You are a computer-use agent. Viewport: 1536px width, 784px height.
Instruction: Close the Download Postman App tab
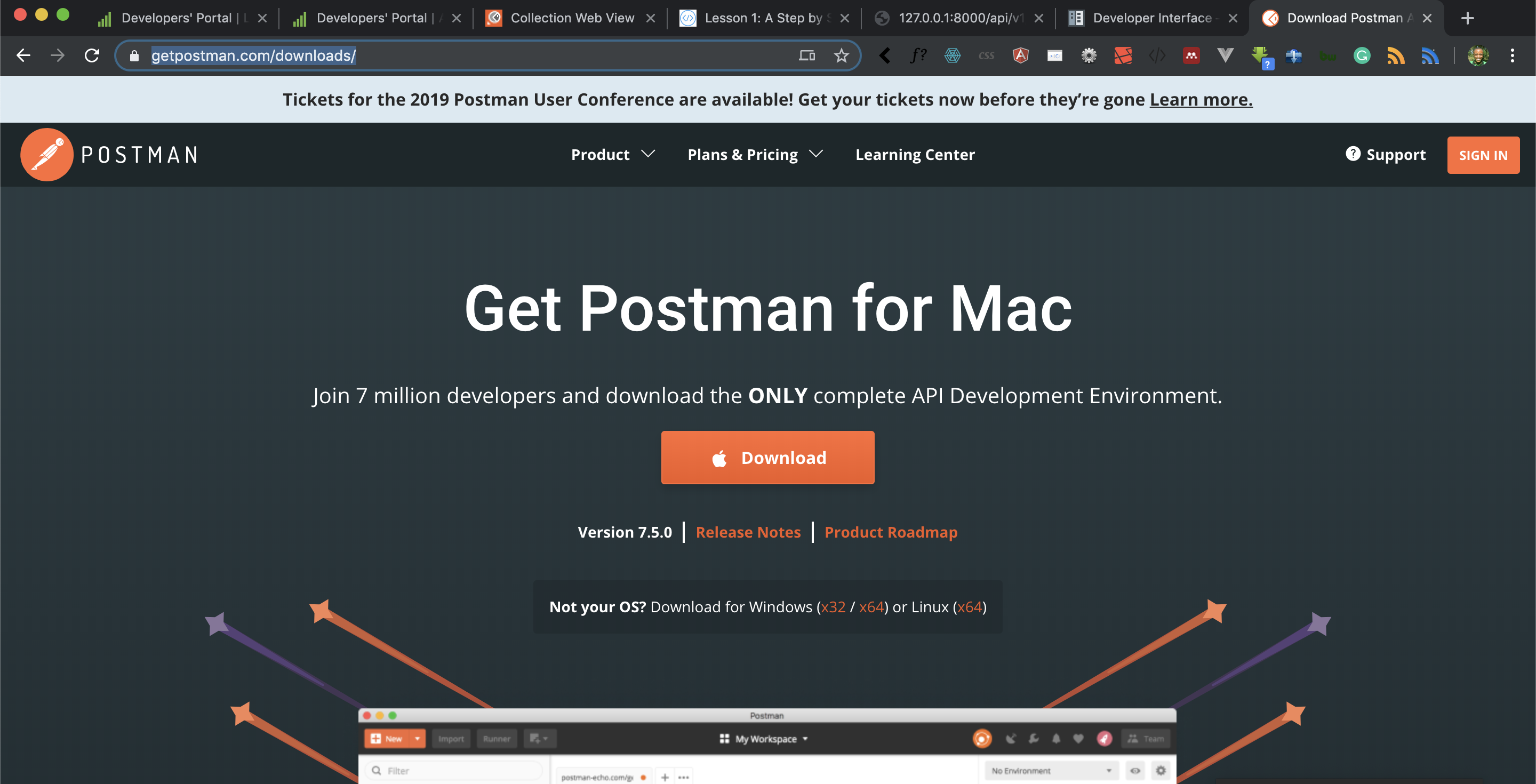(1427, 18)
